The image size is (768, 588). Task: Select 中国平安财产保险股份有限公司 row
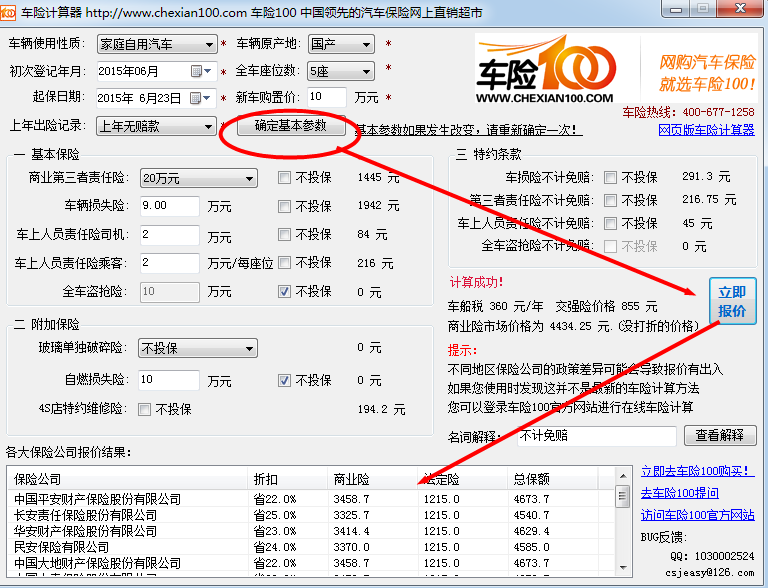(311, 499)
